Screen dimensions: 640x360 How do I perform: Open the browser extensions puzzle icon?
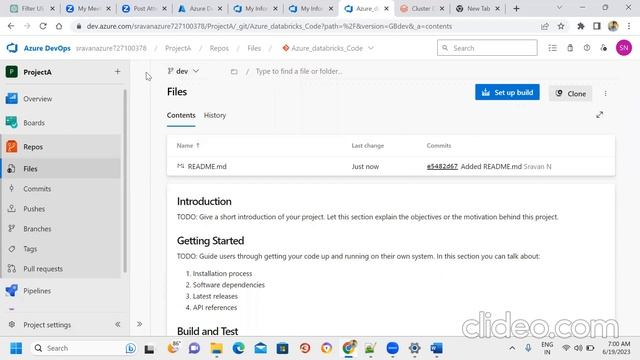coord(580,26)
